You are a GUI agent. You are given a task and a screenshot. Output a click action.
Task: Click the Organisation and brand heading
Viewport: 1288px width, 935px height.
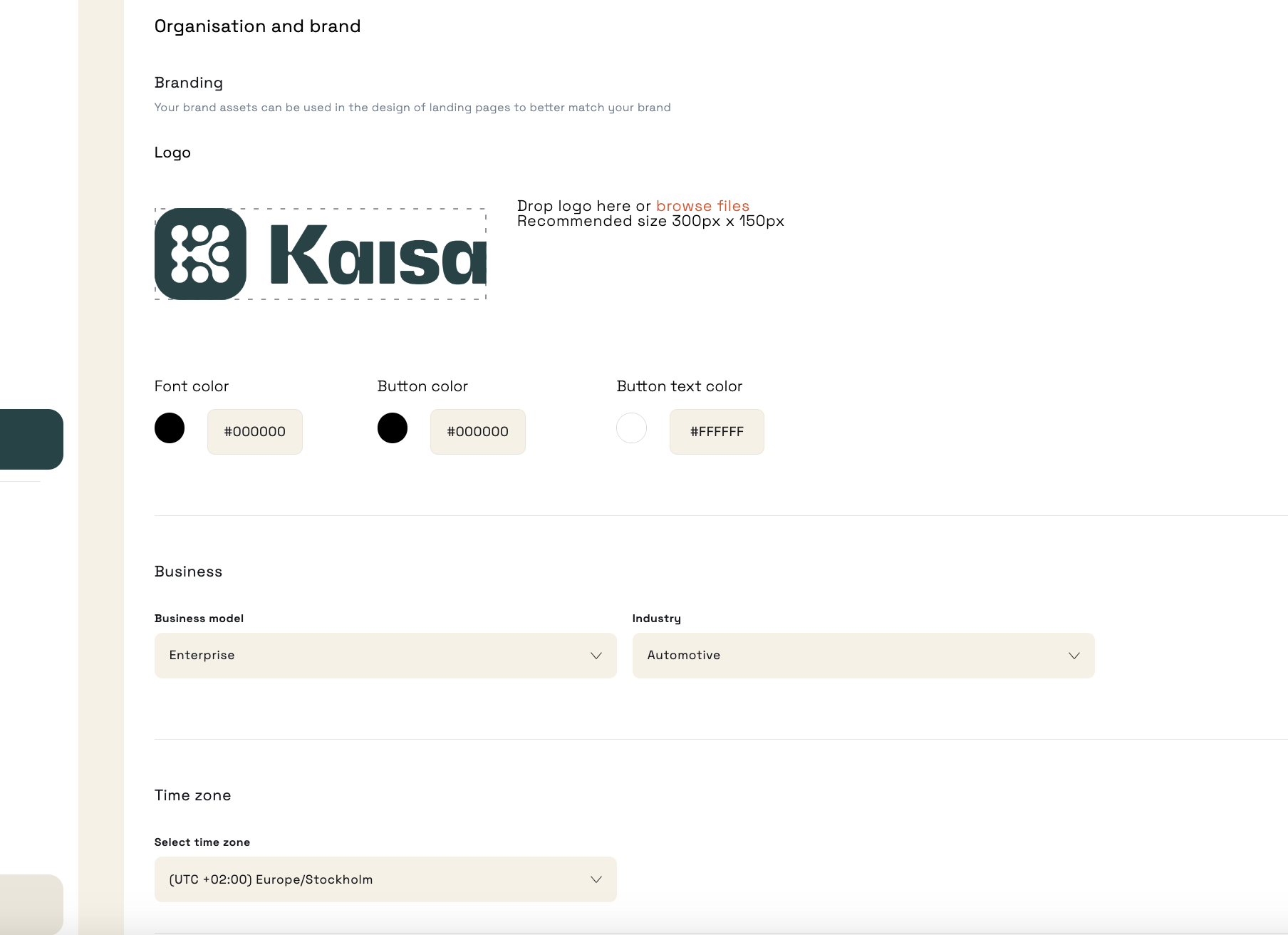pyautogui.click(x=258, y=26)
